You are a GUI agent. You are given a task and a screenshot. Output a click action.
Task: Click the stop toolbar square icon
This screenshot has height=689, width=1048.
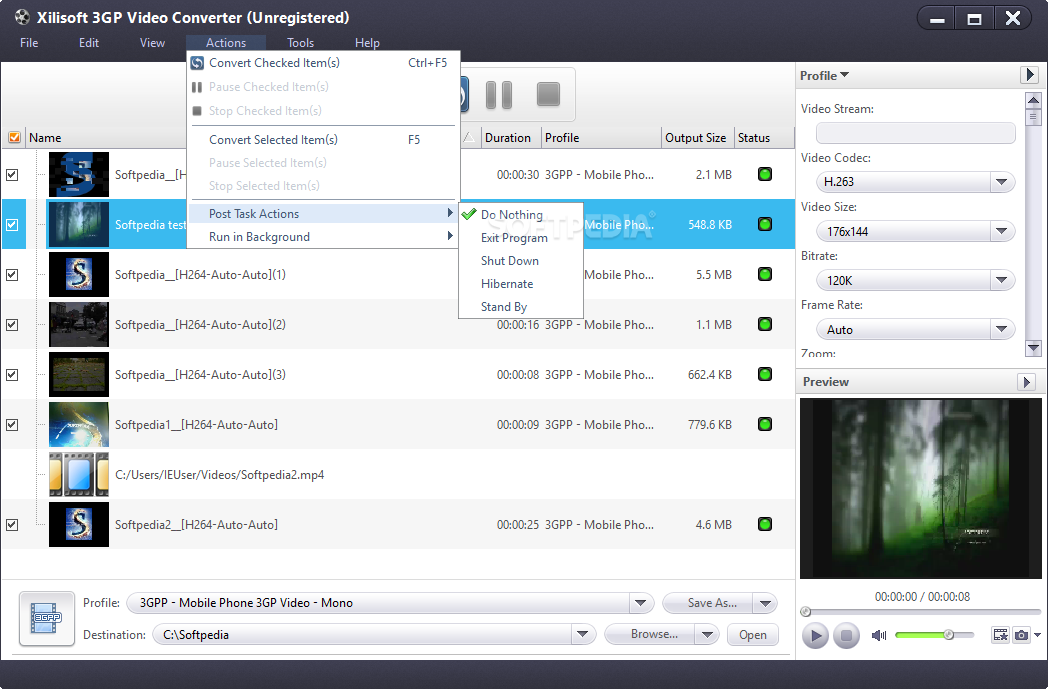click(548, 94)
